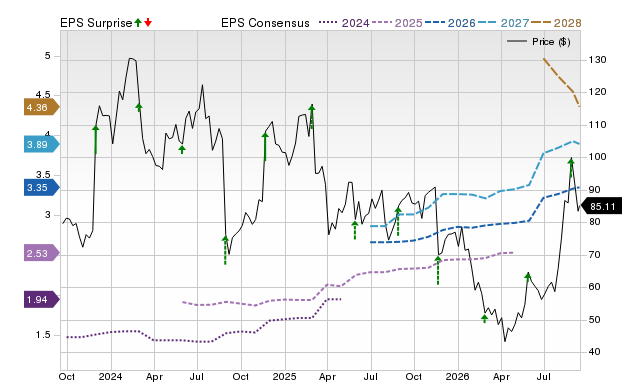Click the 70 price axis label
Viewport: 640px width, 382px height.
click(595, 254)
